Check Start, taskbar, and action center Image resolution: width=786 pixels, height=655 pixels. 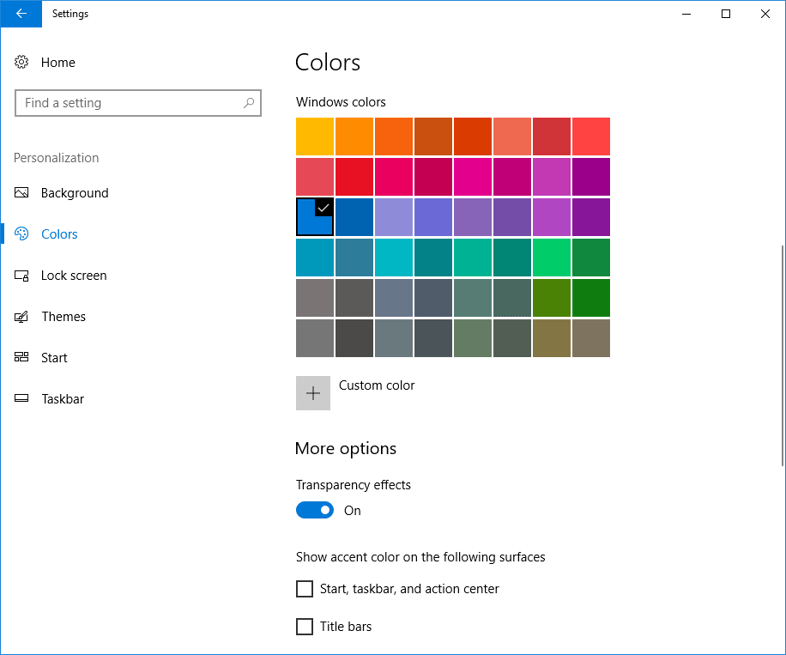(x=304, y=589)
